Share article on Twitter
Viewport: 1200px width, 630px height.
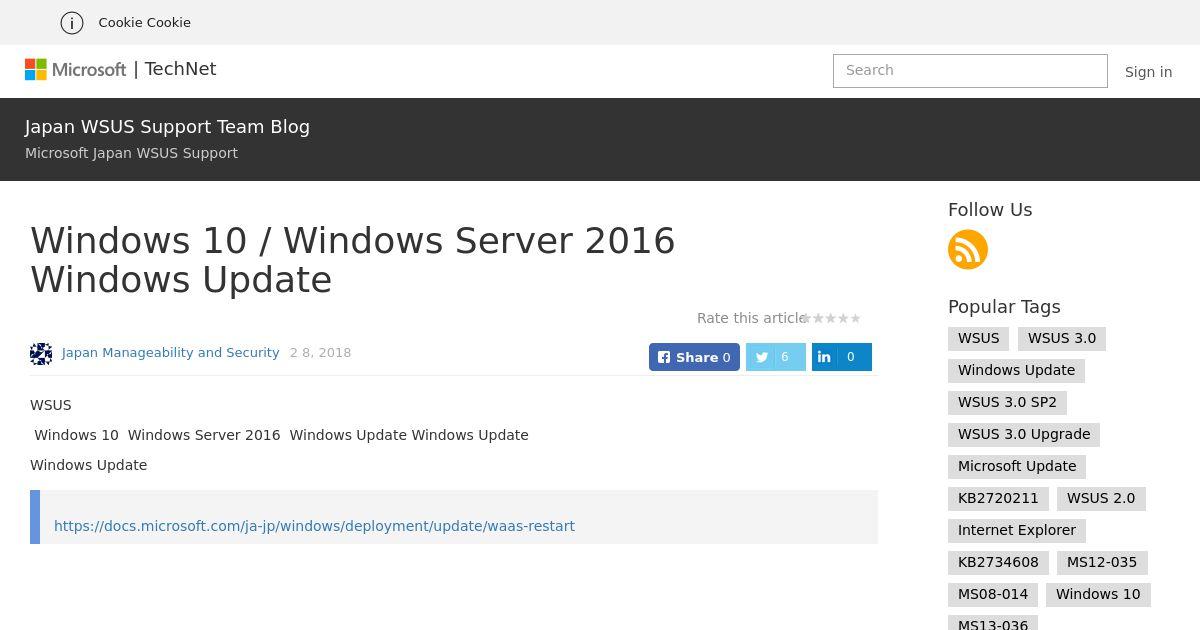point(776,357)
